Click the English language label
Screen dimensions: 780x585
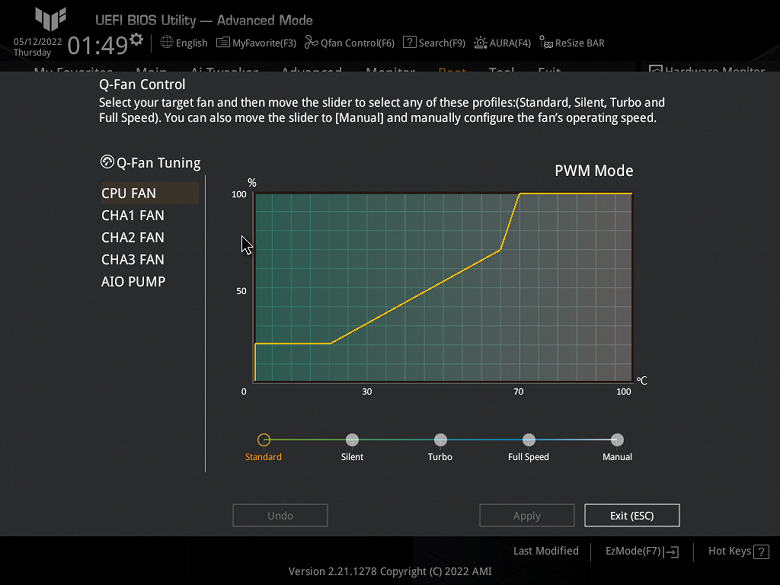pos(192,43)
